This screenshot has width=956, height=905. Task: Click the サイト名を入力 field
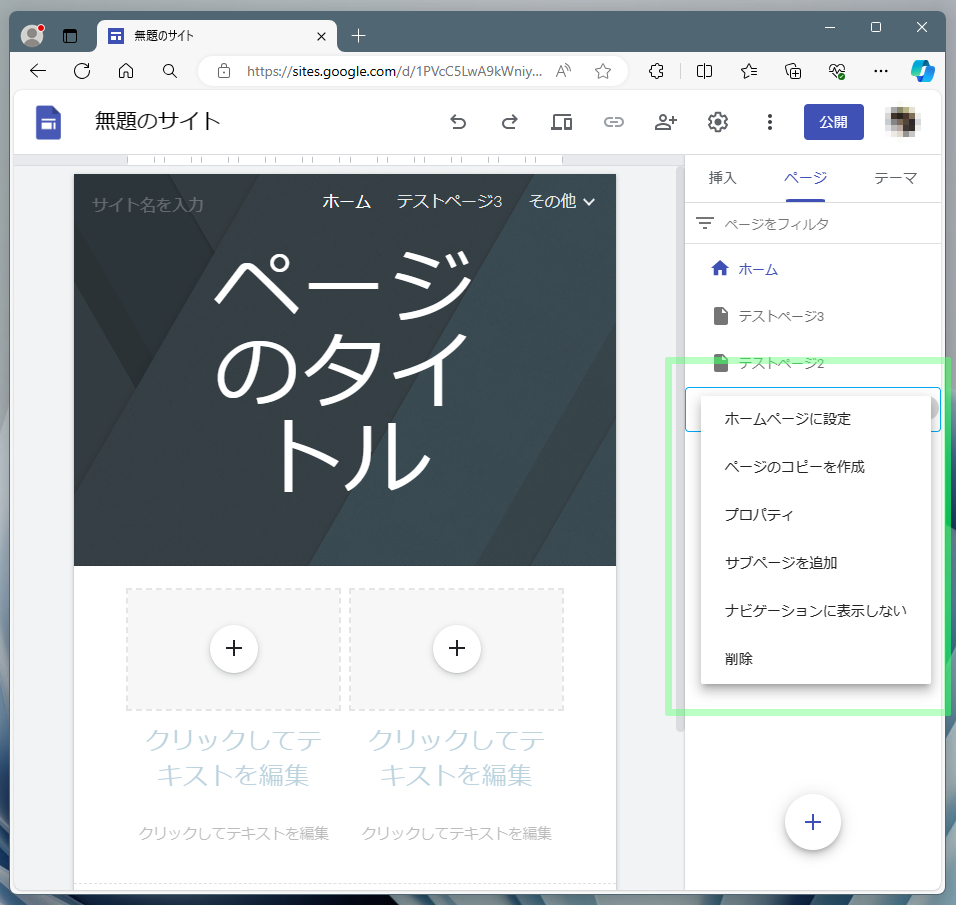[148, 204]
